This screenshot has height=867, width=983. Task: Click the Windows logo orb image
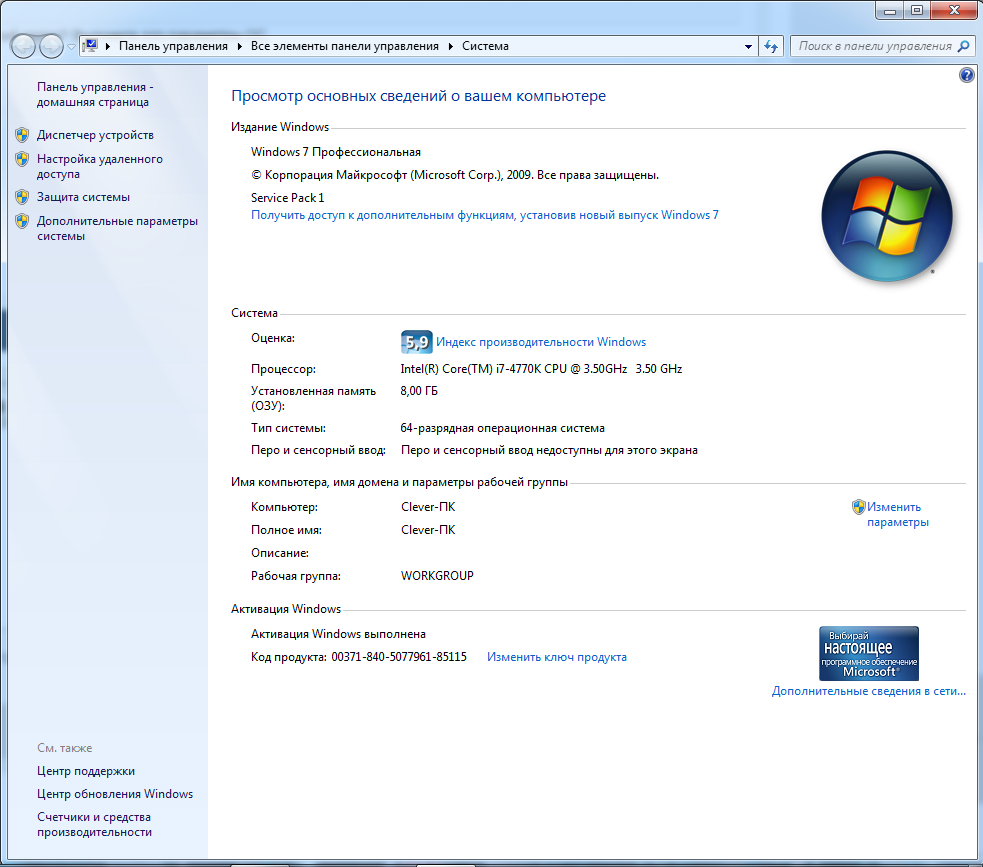point(886,216)
